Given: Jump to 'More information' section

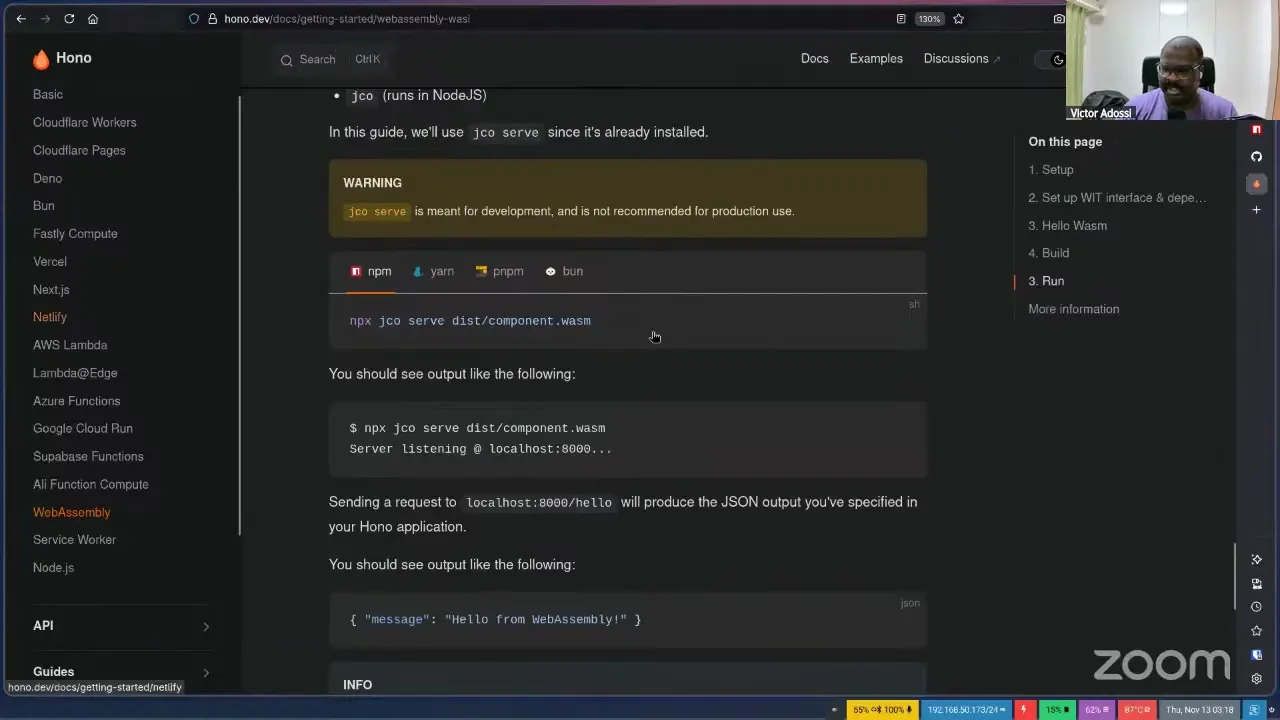Looking at the screenshot, I should [1074, 310].
